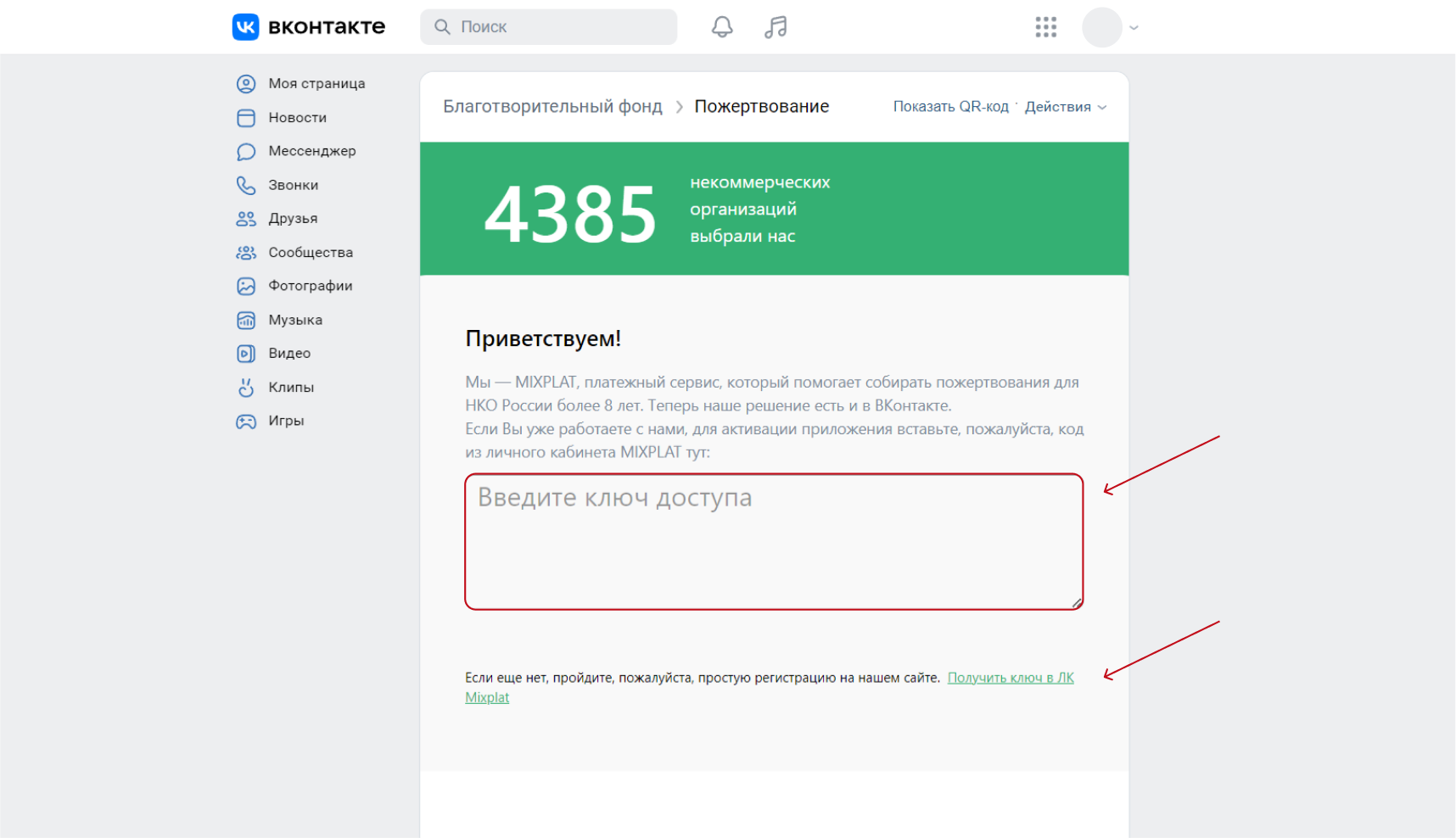Click the Видео play icon
The image size is (1456, 838).
point(246,354)
